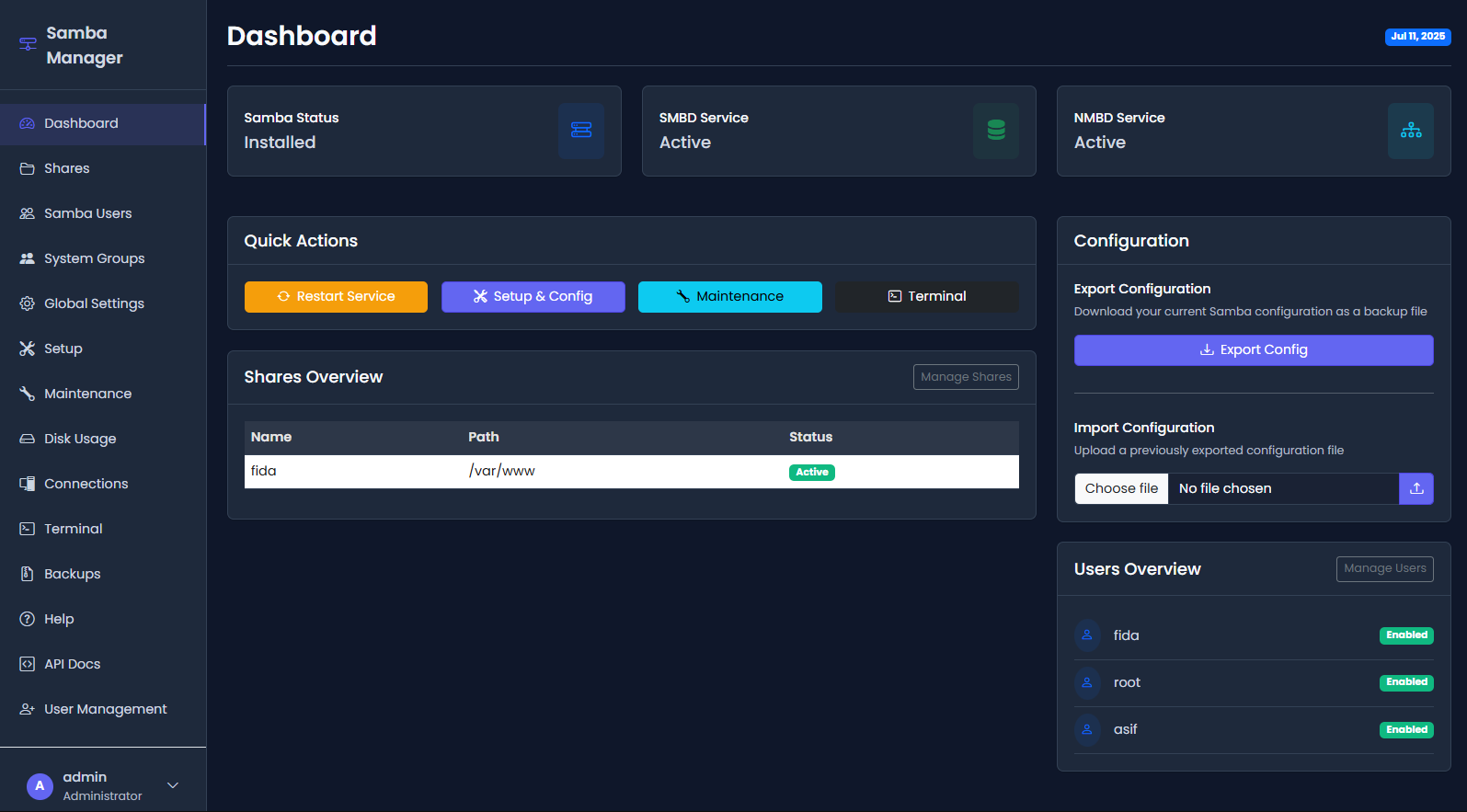
Task: Click the Backups file icon in sidebar
Action: (28, 574)
